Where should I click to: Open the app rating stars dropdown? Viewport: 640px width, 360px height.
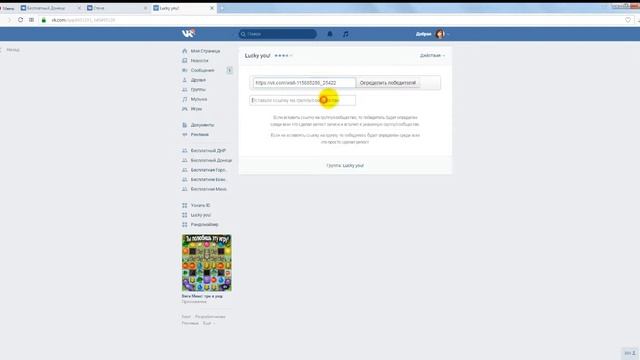pyautogui.click(x=283, y=56)
